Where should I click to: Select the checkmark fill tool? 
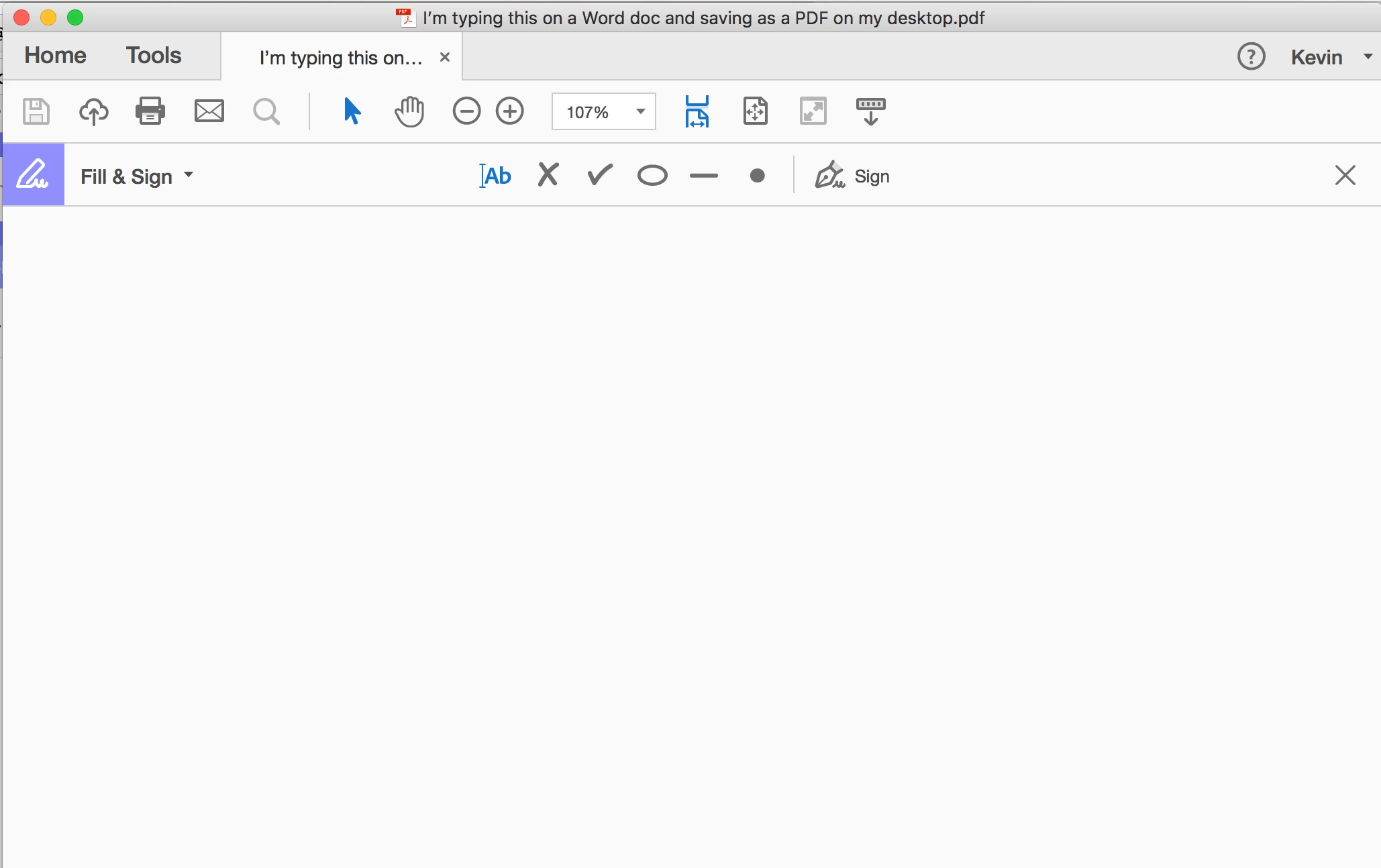600,176
